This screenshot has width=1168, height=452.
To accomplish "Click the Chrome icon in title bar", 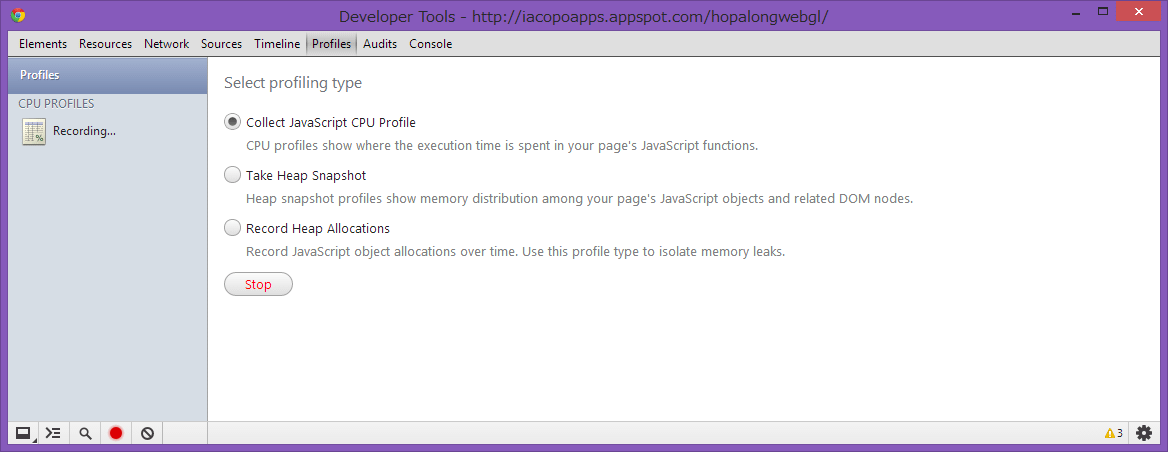I will 18,15.
